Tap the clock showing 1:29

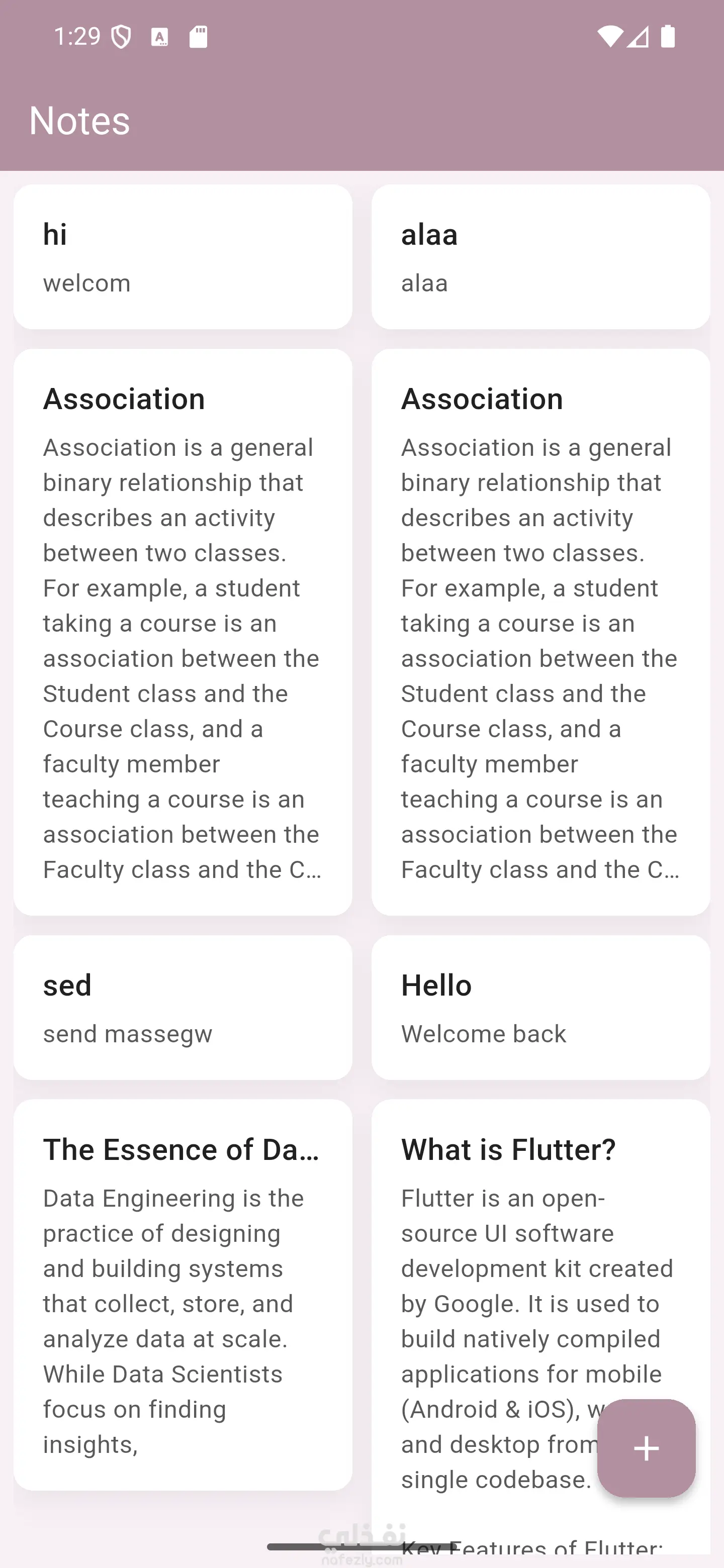click(77, 37)
